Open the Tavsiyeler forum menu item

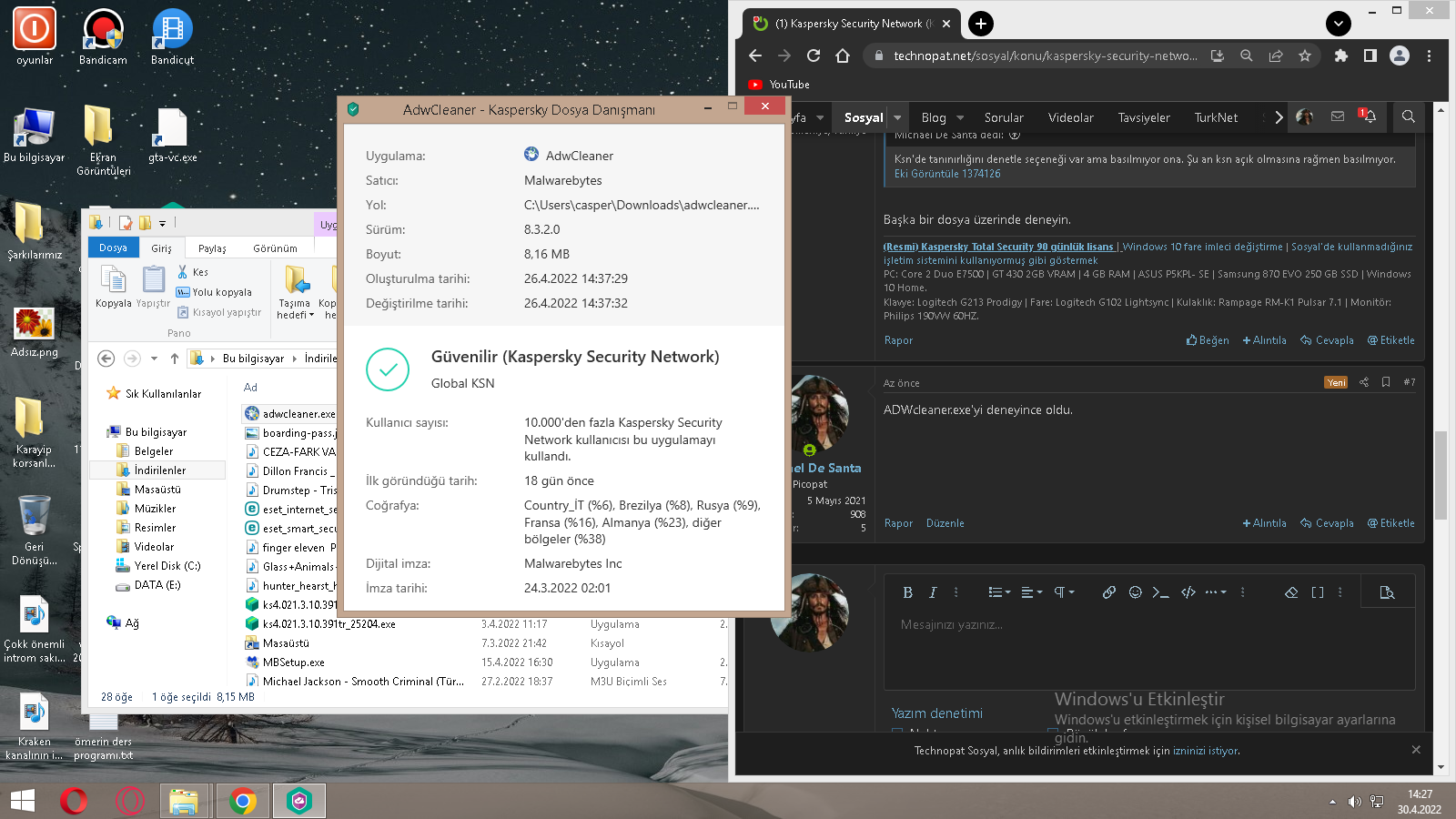tap(1143, 117)
